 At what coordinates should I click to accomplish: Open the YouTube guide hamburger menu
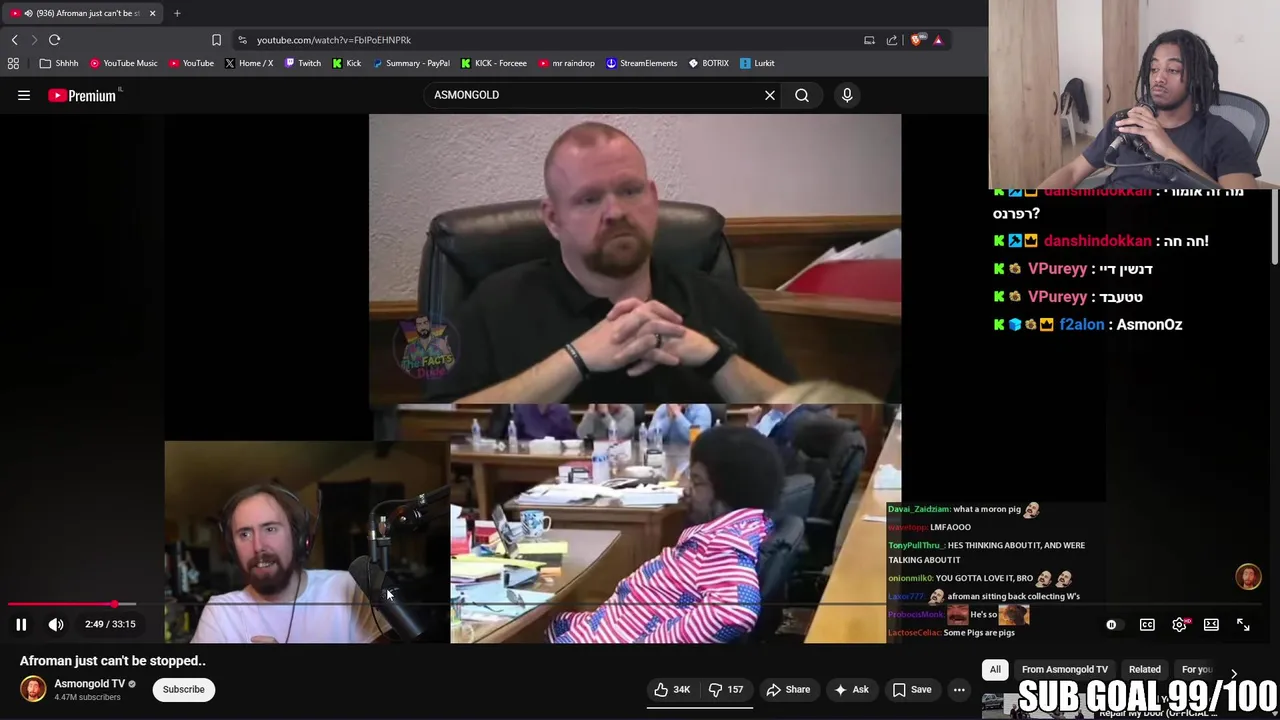pyautogui.click(x=24, y=95)
